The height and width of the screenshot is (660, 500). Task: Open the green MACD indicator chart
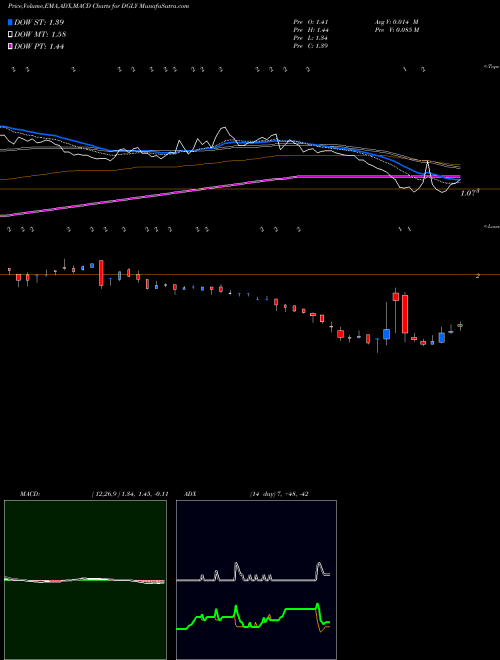(85, 580)
